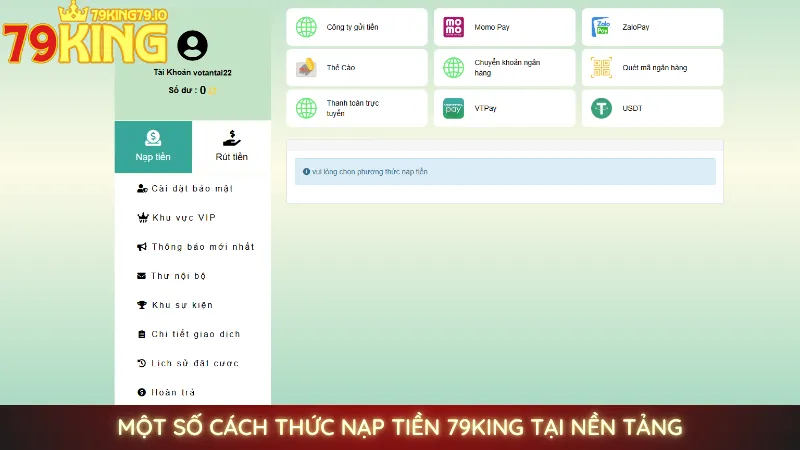The image size is (800, 450).
Task: Open Khu sự kiện events area
Action: tap(182, 305)
